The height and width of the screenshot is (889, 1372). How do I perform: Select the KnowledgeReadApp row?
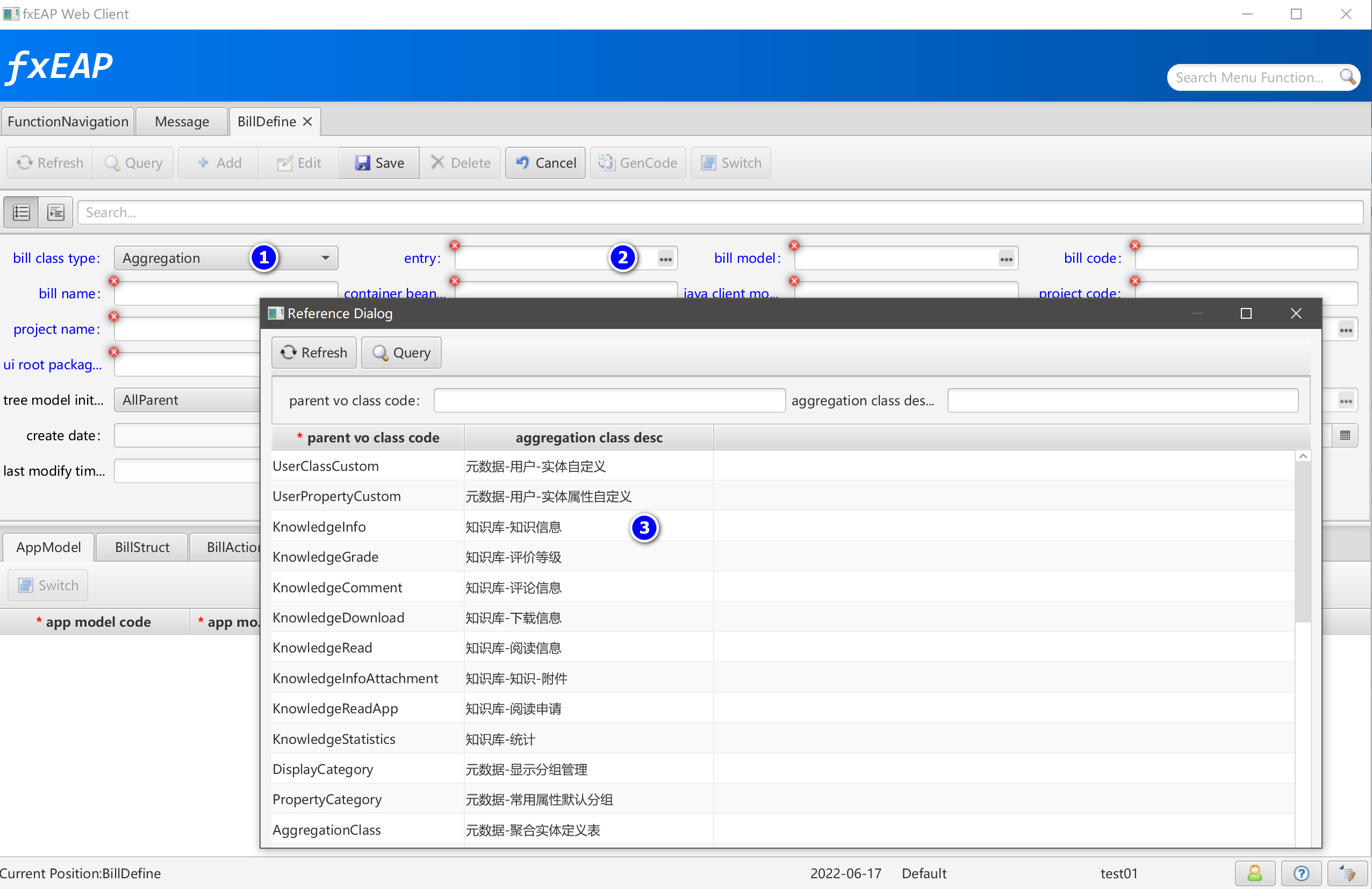[783, 708]
